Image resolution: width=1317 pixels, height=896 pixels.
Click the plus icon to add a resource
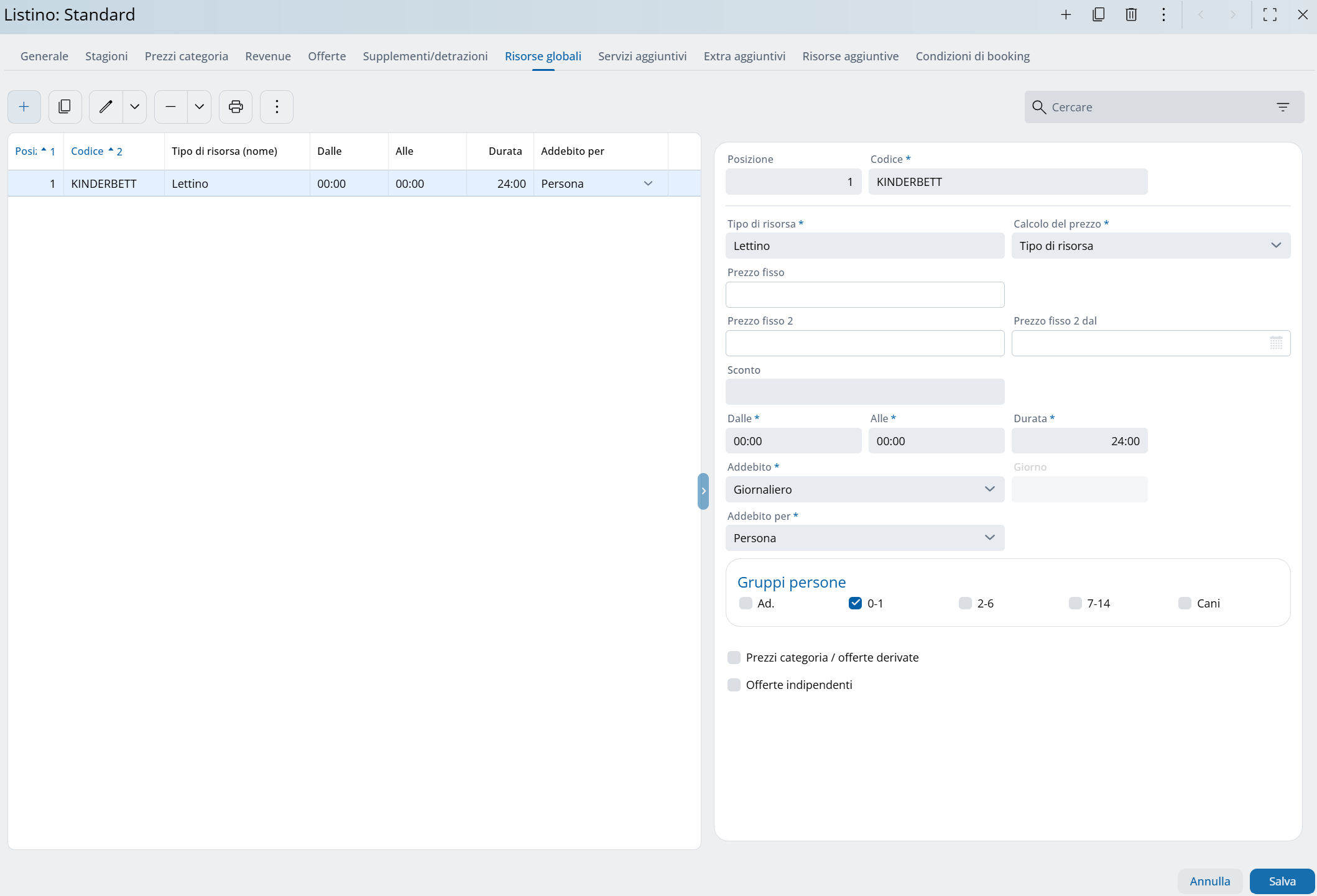pyautogui.click(x=24, y=107)
